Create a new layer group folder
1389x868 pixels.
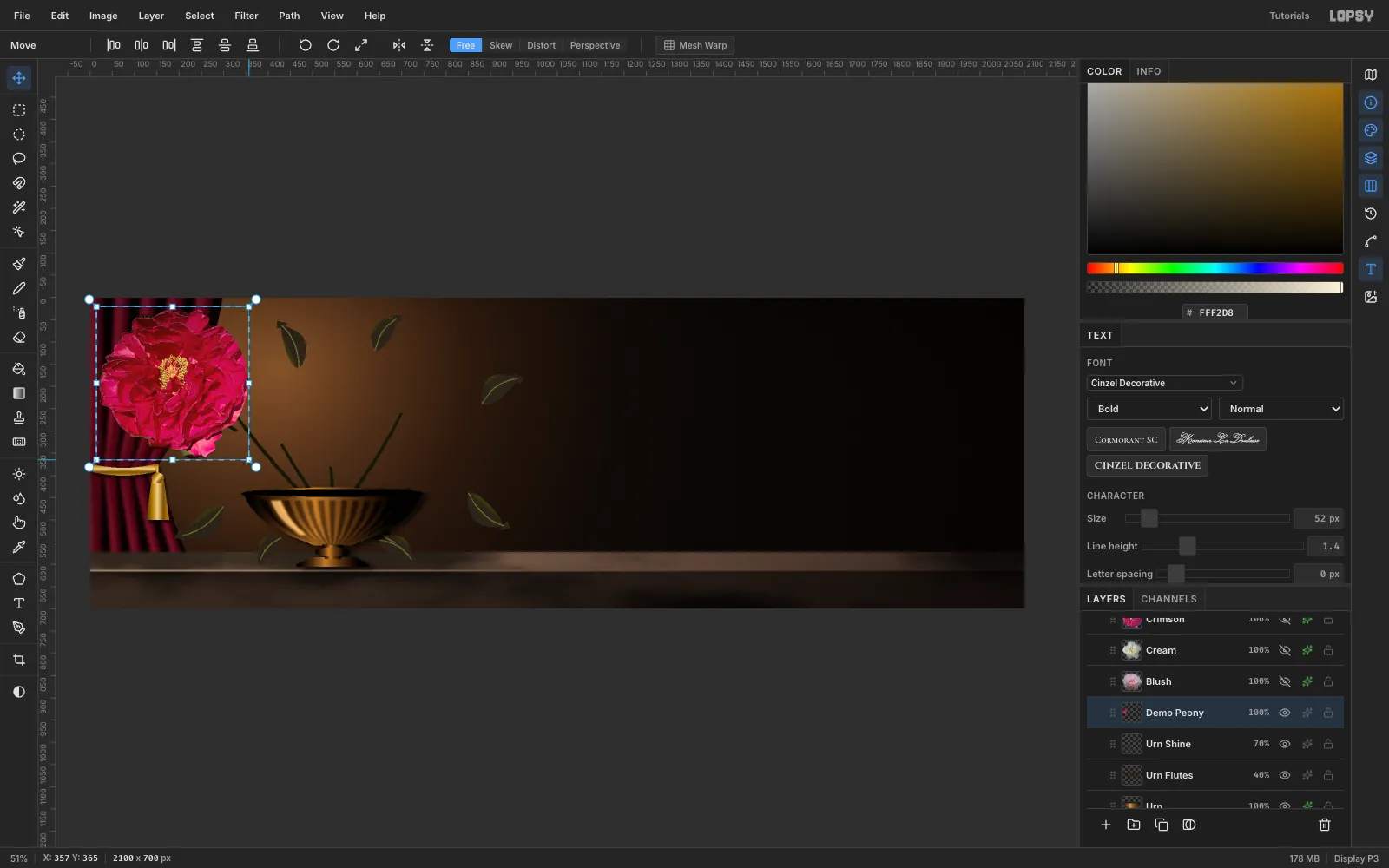coord(1134,825)
